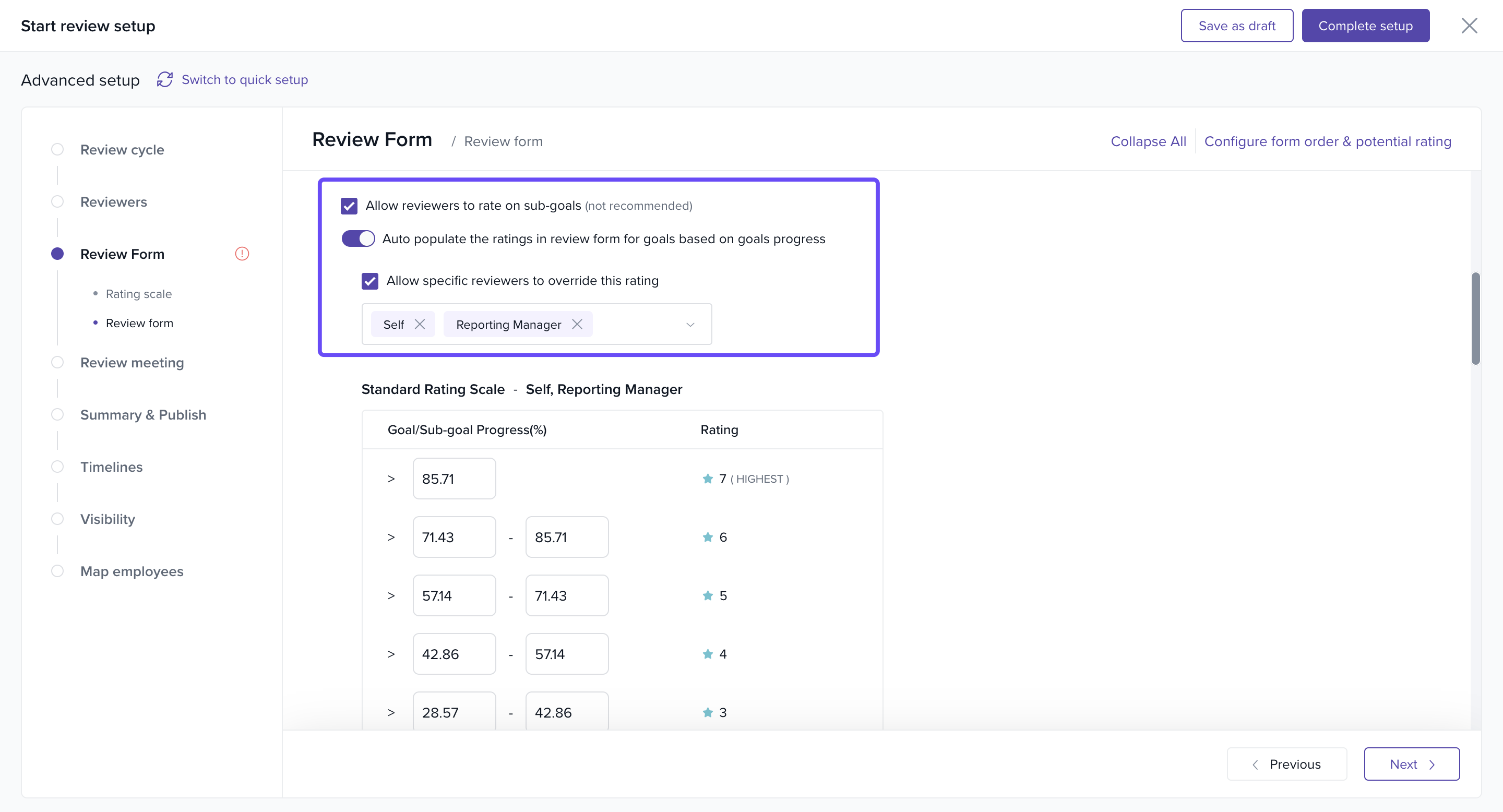This screenshot has width=1503, height=812.
Task: Uncheck Allow specific reviewers to override
Action: click(x=370, y=281)
